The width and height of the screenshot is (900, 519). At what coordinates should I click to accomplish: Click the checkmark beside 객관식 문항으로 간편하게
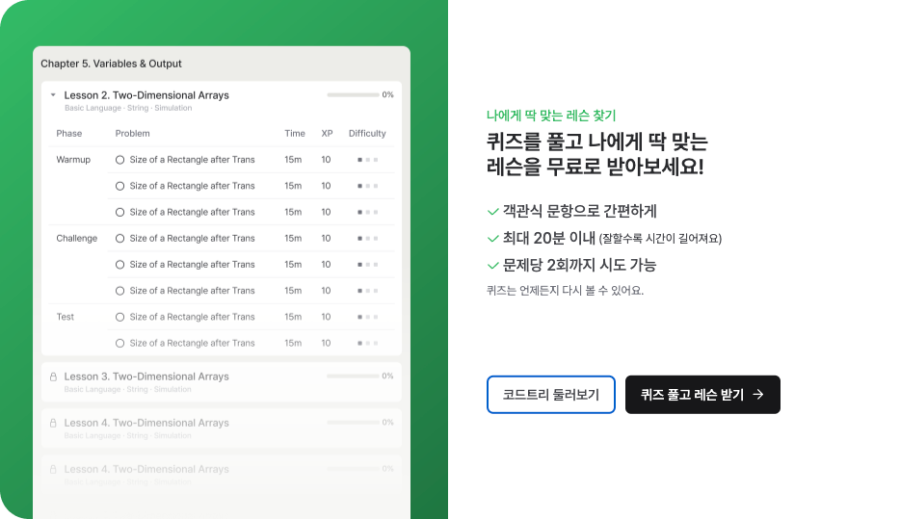492,212
